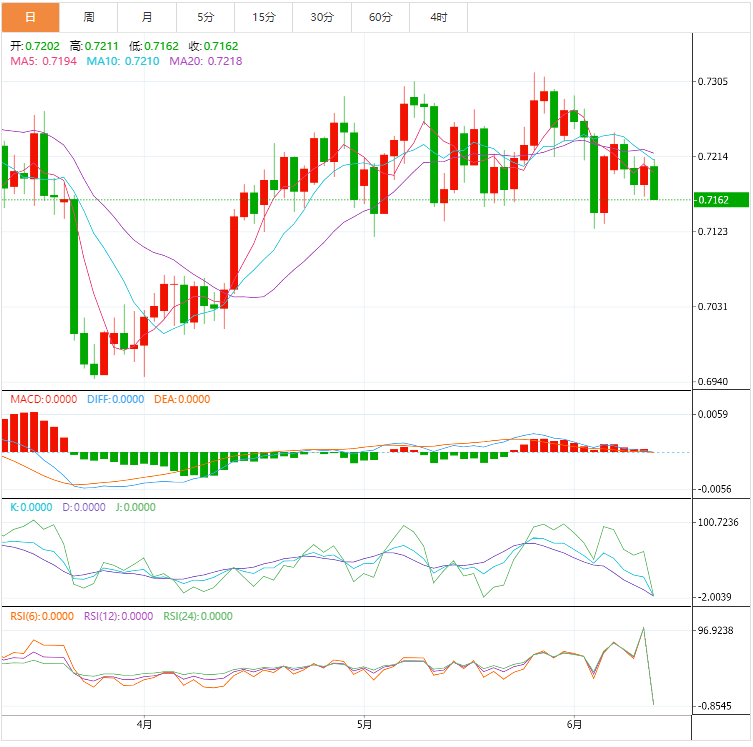Open the 60分 timeframe tab
The width and height of the screenshot is (753, 747).
381,17
